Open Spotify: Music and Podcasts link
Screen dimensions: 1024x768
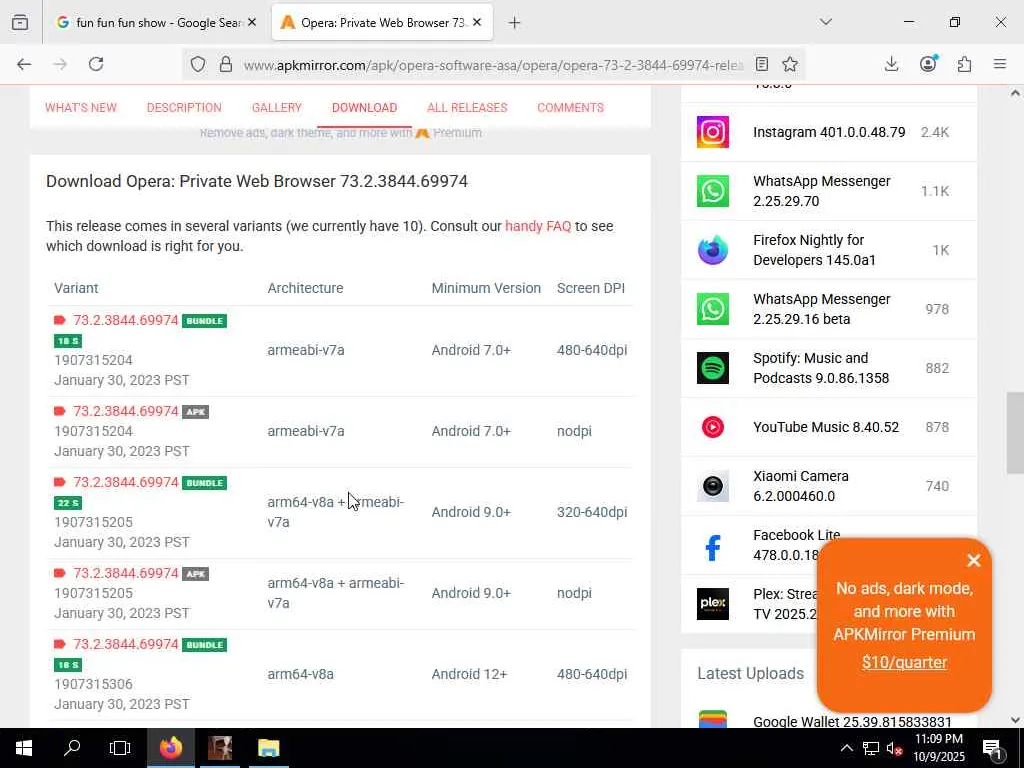click(x=821, y=368)
